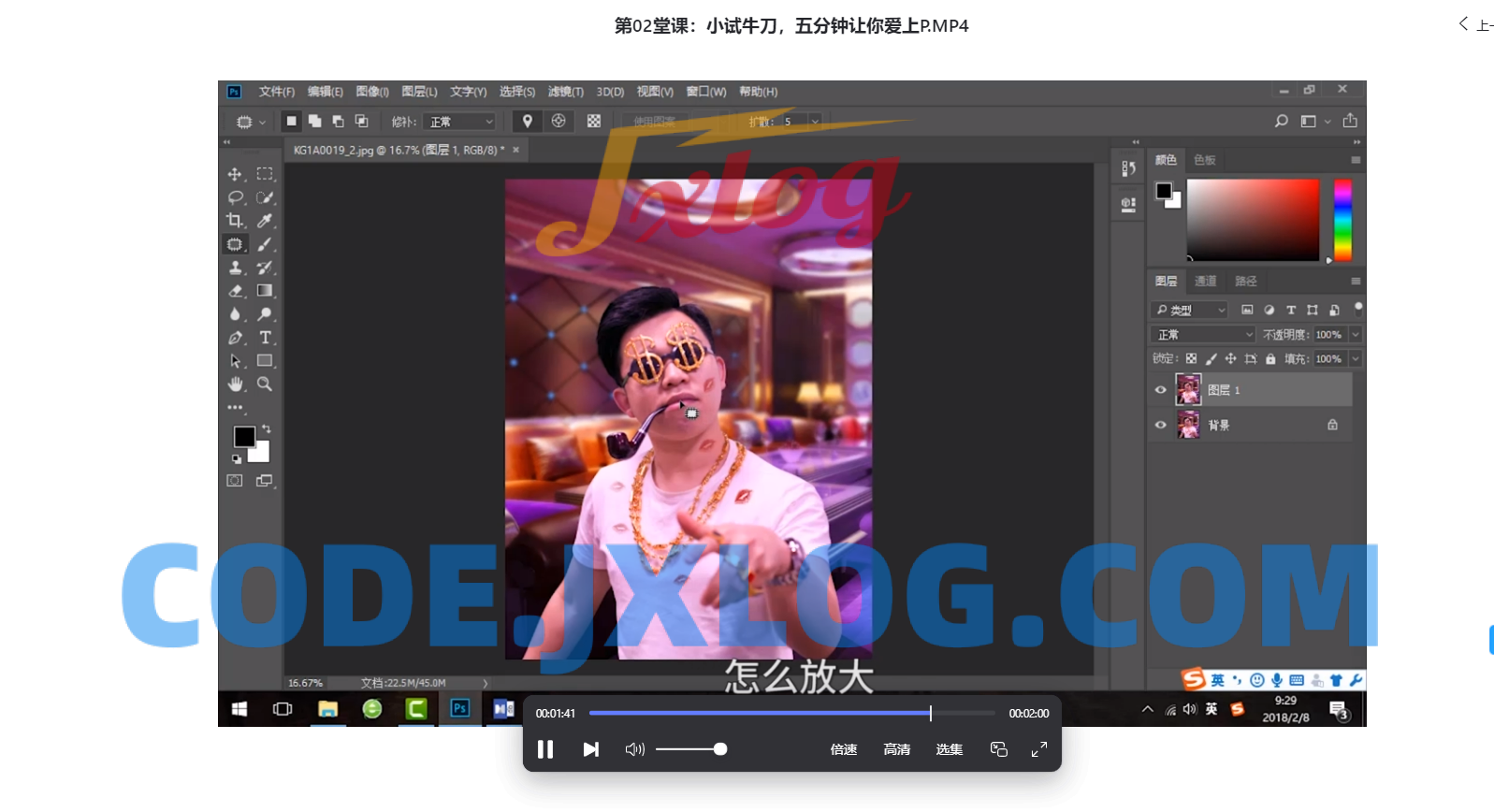The image size is (1494, 812).
Task: Click the 高清 quality button
Action: 896,749
